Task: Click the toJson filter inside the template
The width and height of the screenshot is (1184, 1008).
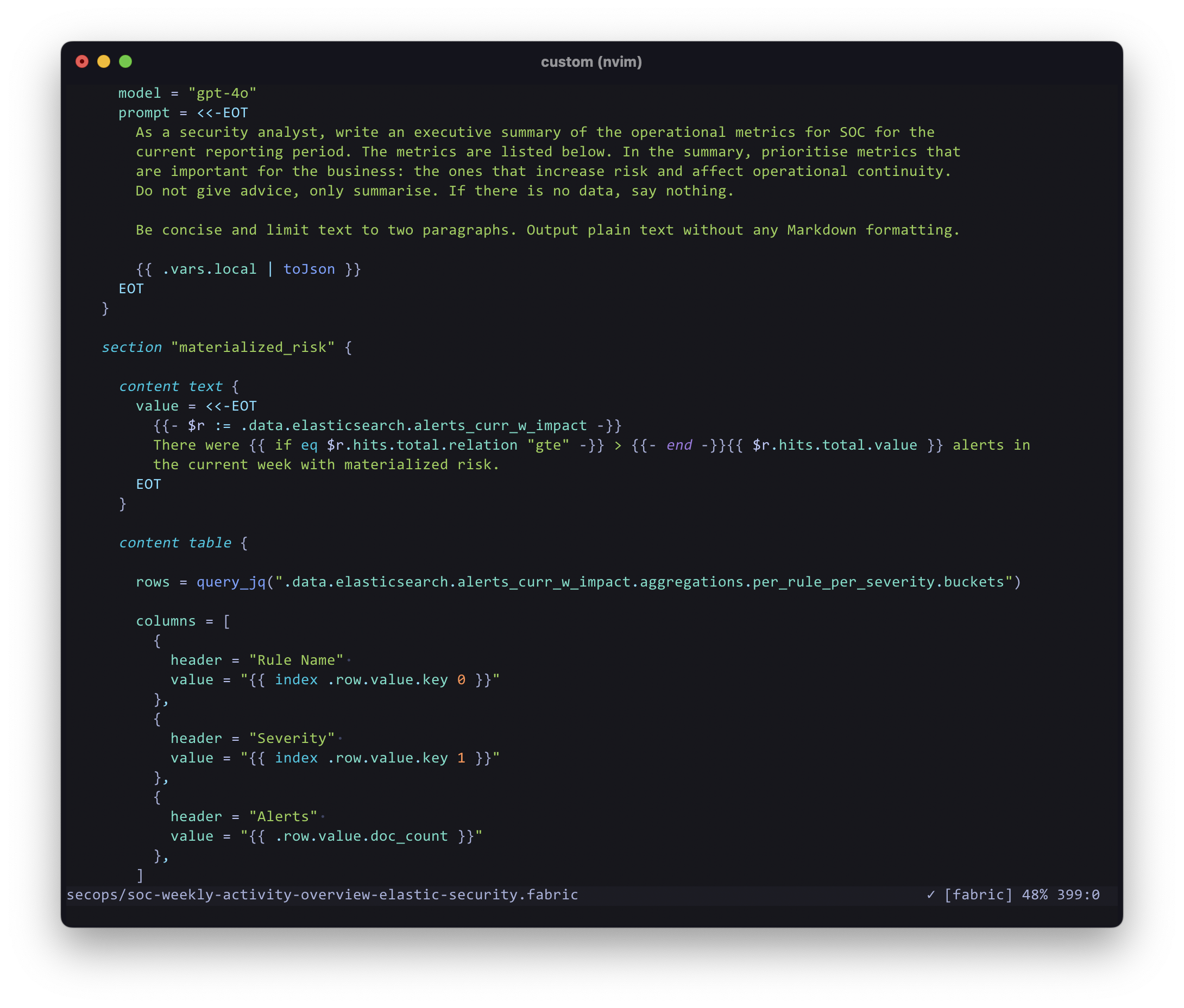Action: (309, 269)
